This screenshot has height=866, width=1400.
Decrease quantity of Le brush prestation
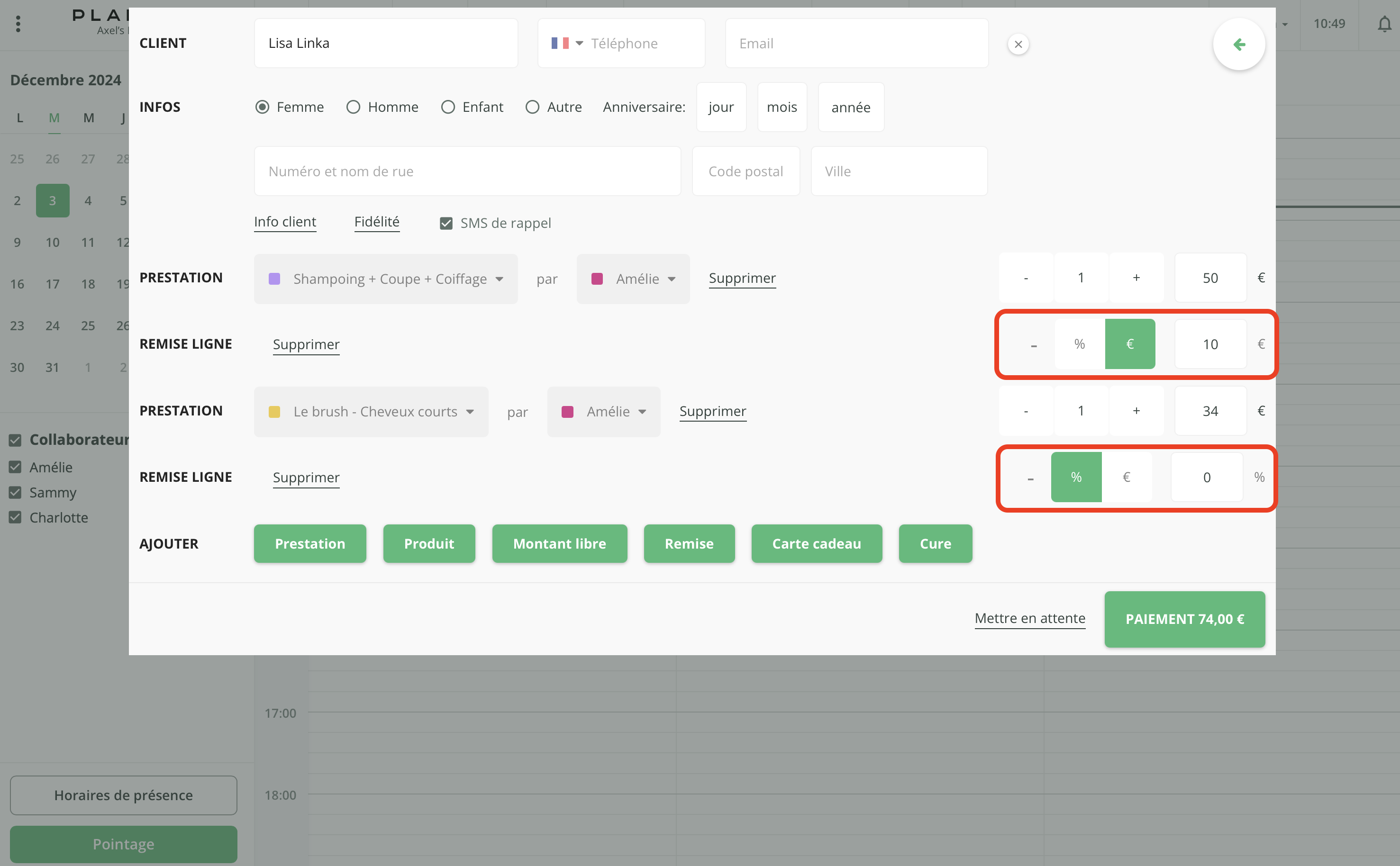point(1026,411)
